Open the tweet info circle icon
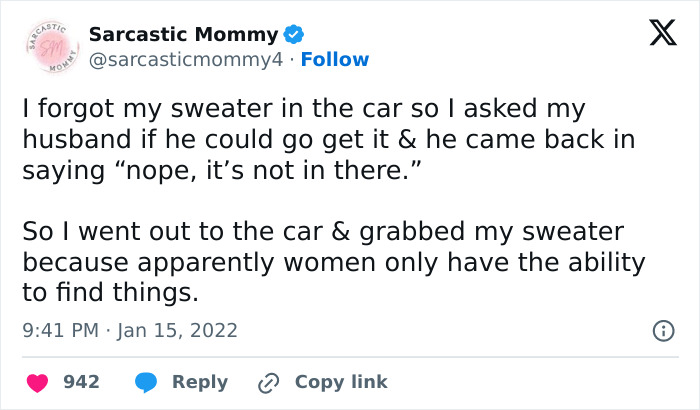Image resolution: width=700 pixels, height=410 pixels. click(661, 329)
